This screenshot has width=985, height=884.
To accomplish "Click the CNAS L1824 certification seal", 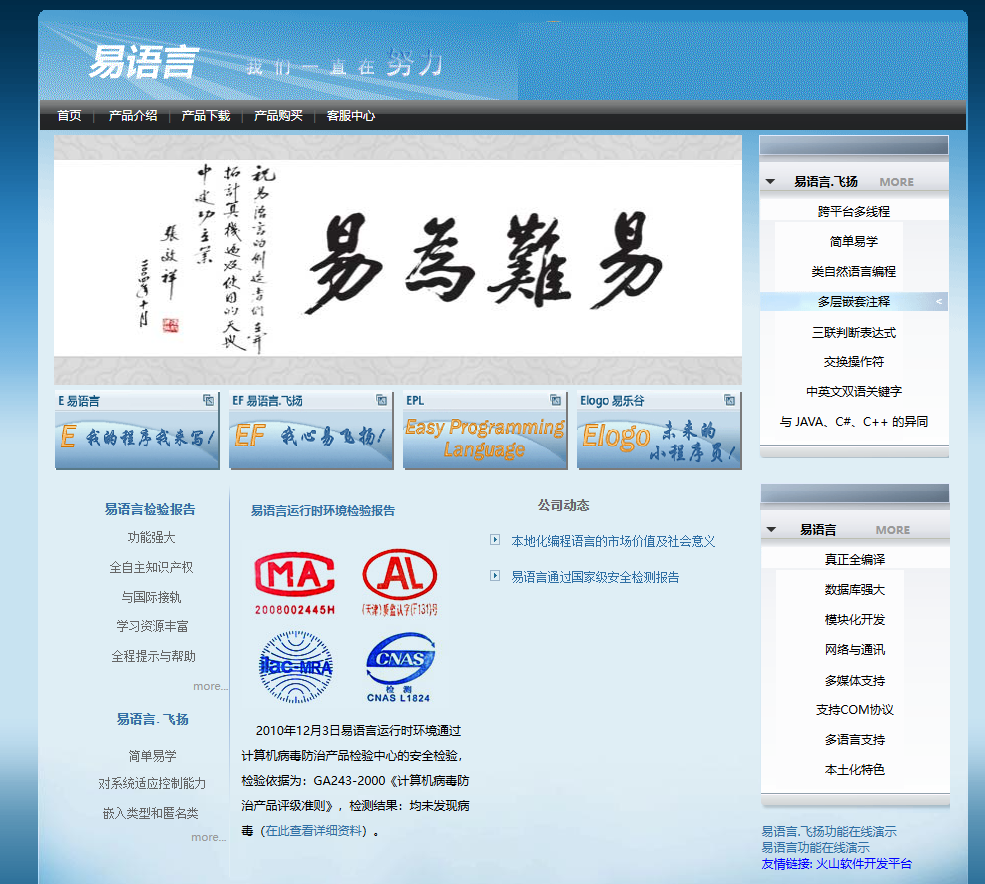I will tap(399, 662).
